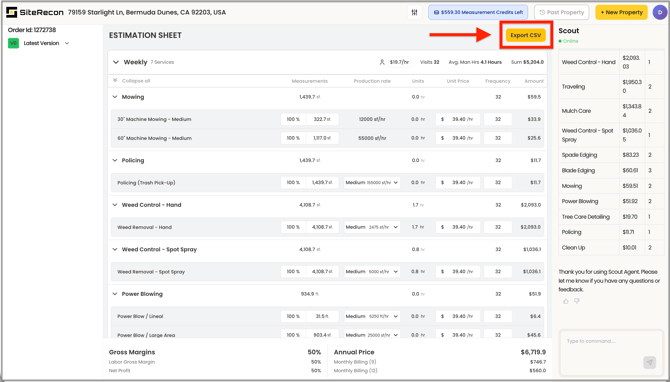Collapse the Power Blowing group
Screen dimensions: 670x382
(115, 294)
